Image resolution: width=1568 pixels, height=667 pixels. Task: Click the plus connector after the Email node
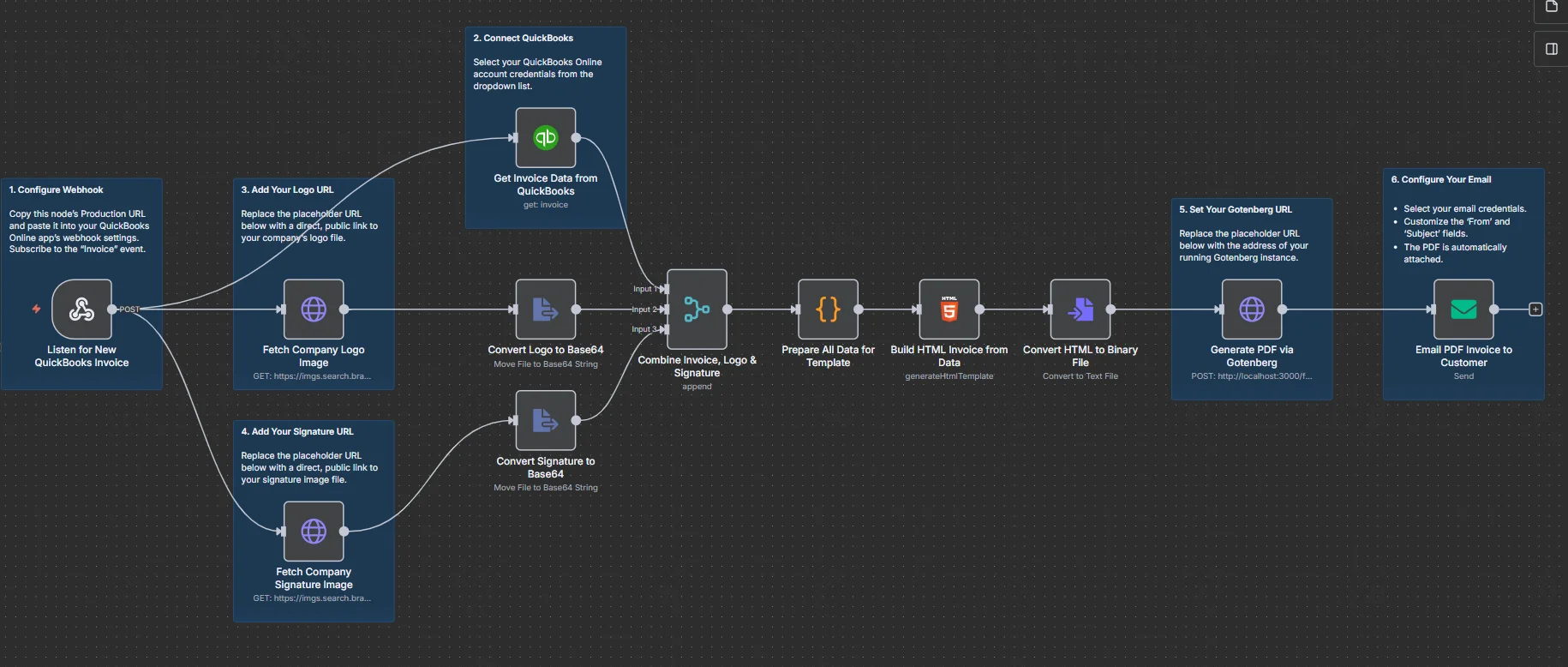coord(1535,309)
